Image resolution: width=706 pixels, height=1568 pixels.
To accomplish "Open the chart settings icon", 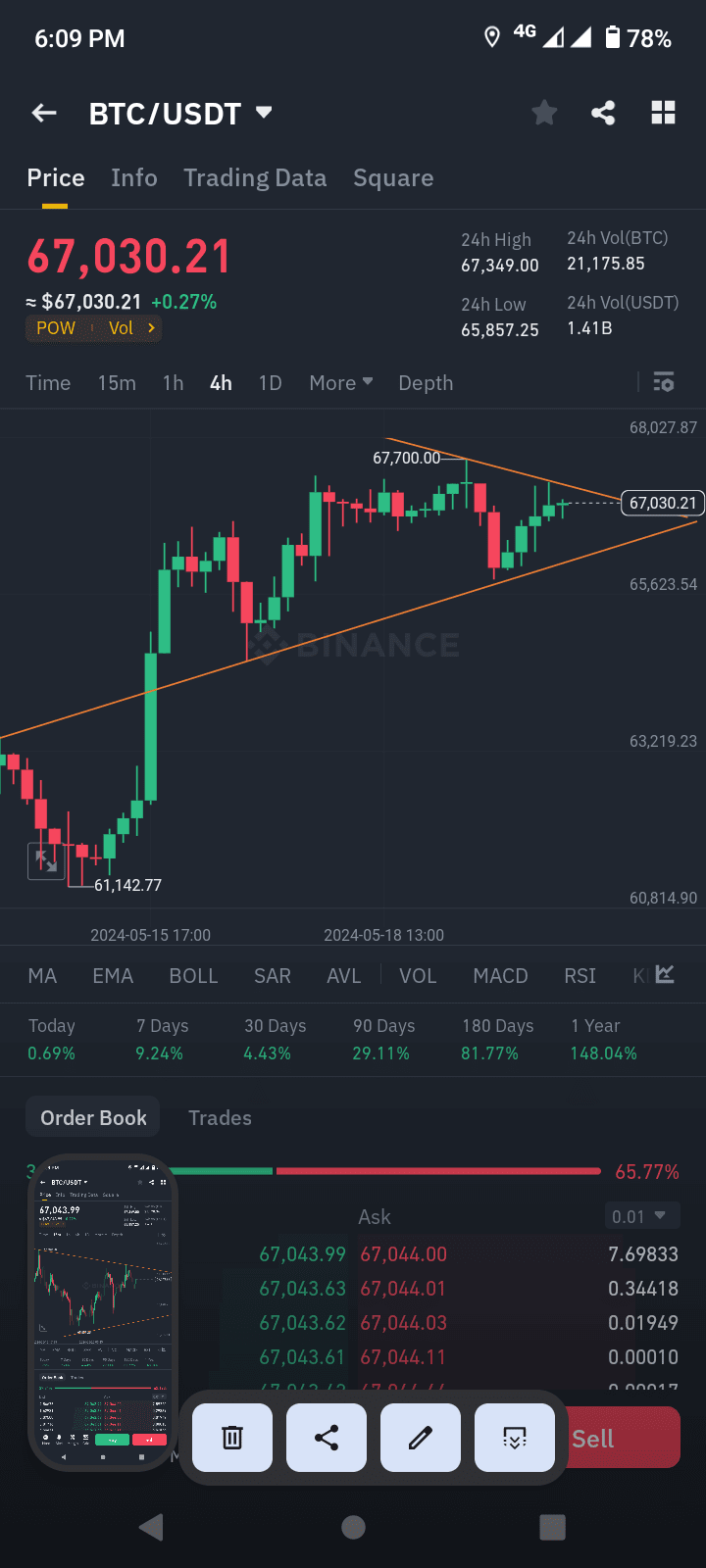I will tap(663, 382).
